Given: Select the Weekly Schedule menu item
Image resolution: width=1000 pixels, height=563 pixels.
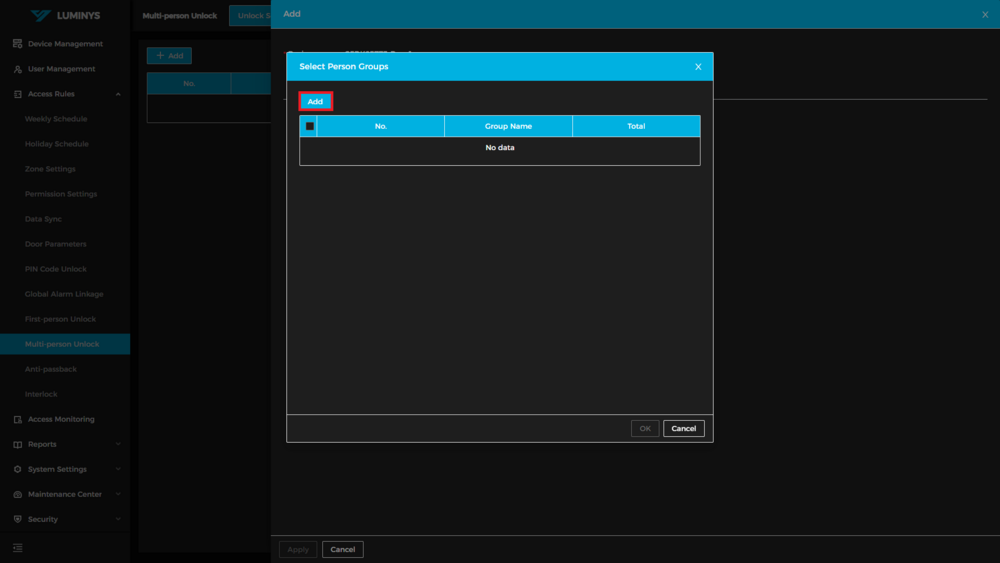Looking at the screenshot, I should (x=56, y=119).
